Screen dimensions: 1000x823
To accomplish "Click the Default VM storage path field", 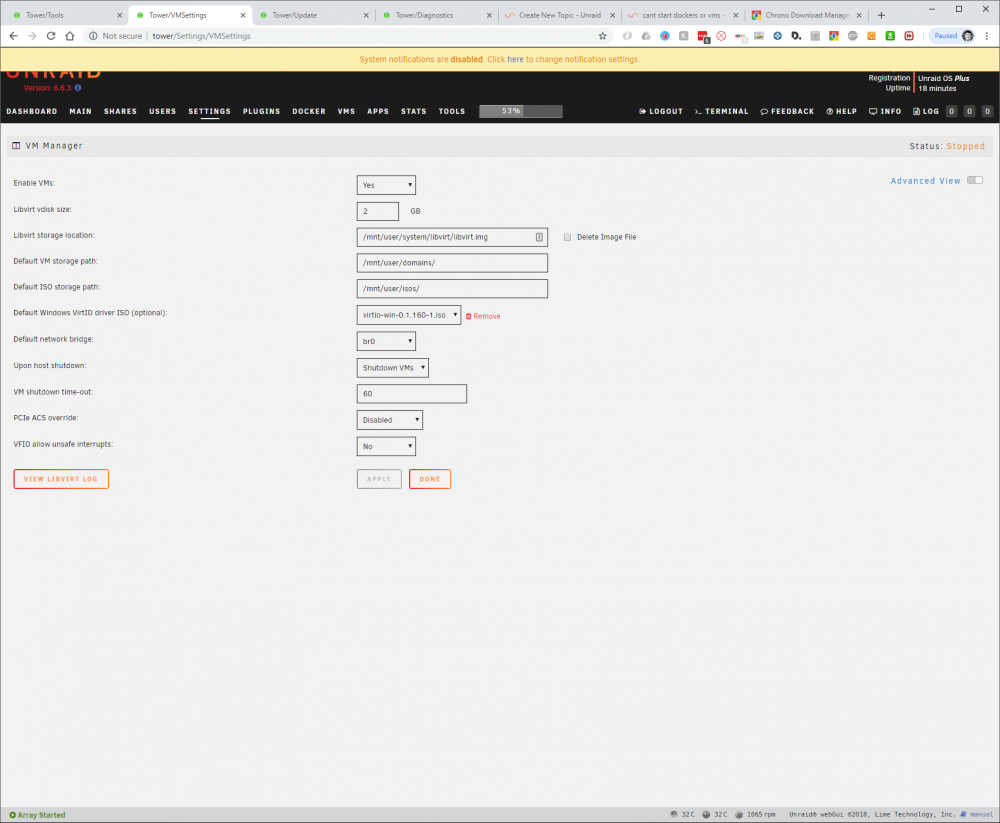I will 452,263.
